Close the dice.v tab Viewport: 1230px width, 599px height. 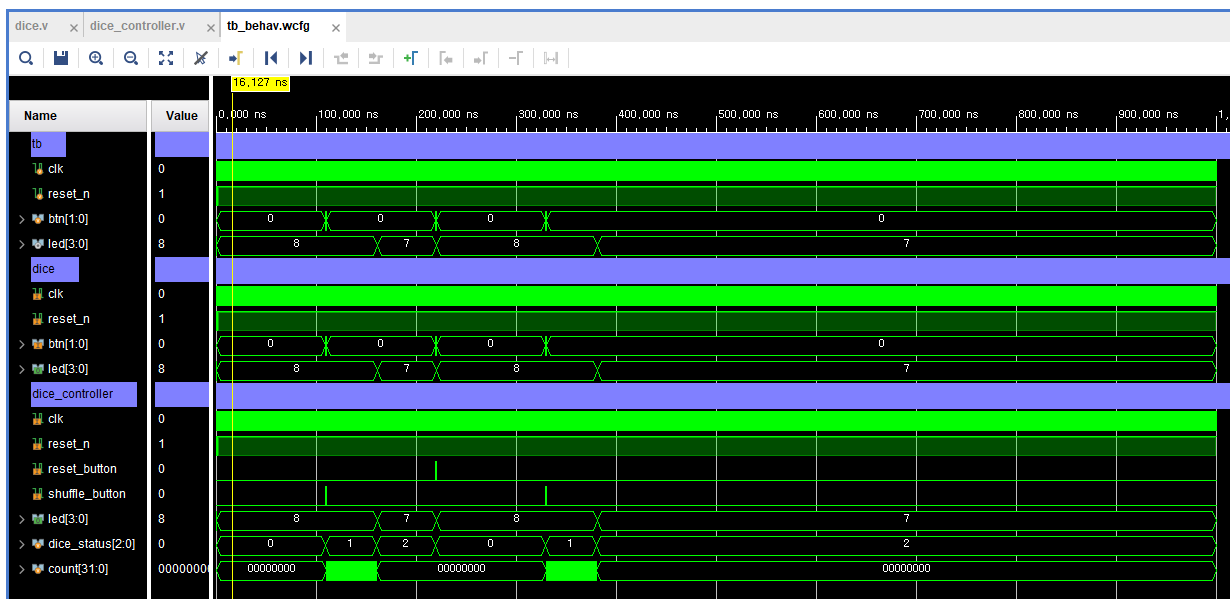pyautogui.click(x=74, y=28)
